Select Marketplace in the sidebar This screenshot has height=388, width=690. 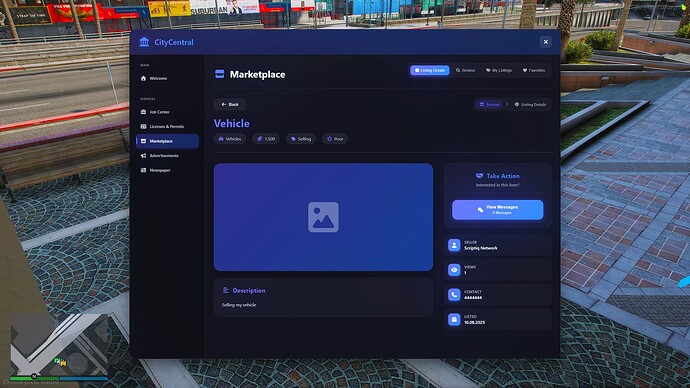167,141
